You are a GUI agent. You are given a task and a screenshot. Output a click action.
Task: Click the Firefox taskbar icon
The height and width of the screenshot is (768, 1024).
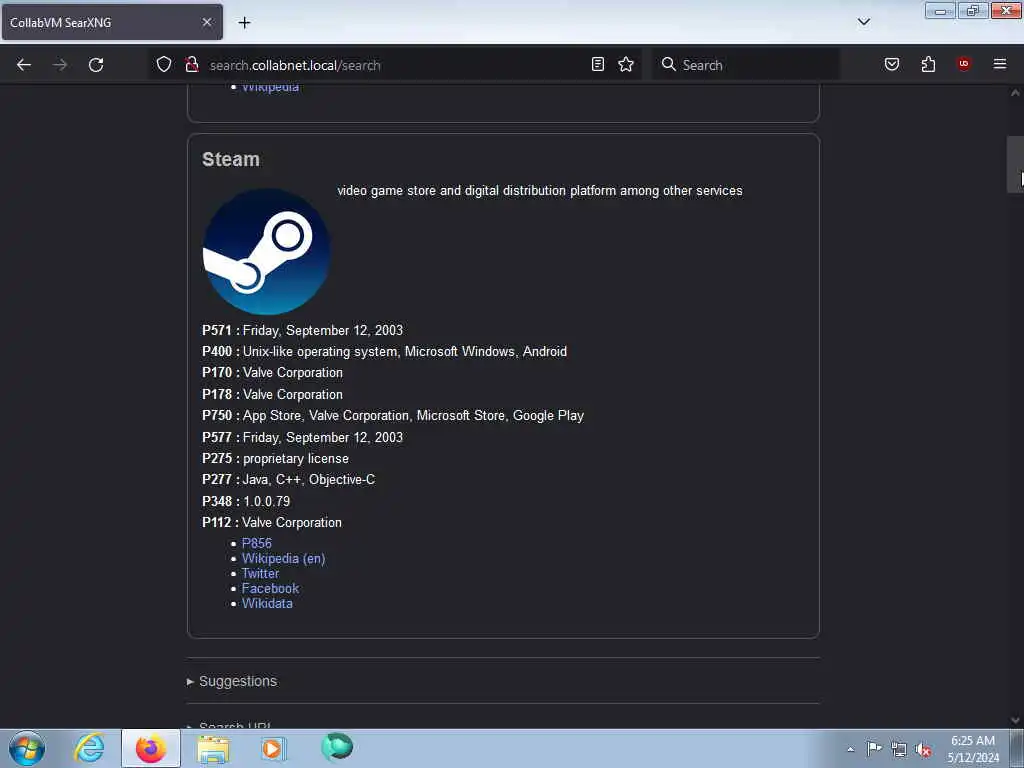point(151,748)
